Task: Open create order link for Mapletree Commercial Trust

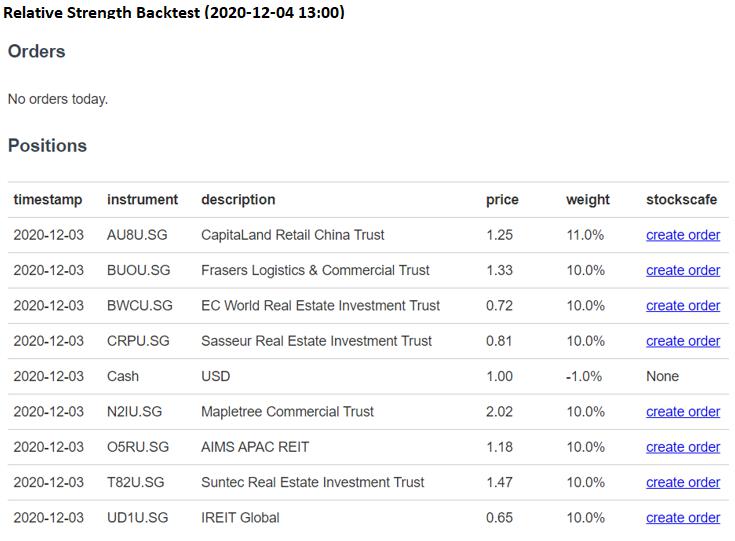Action: 682,412
